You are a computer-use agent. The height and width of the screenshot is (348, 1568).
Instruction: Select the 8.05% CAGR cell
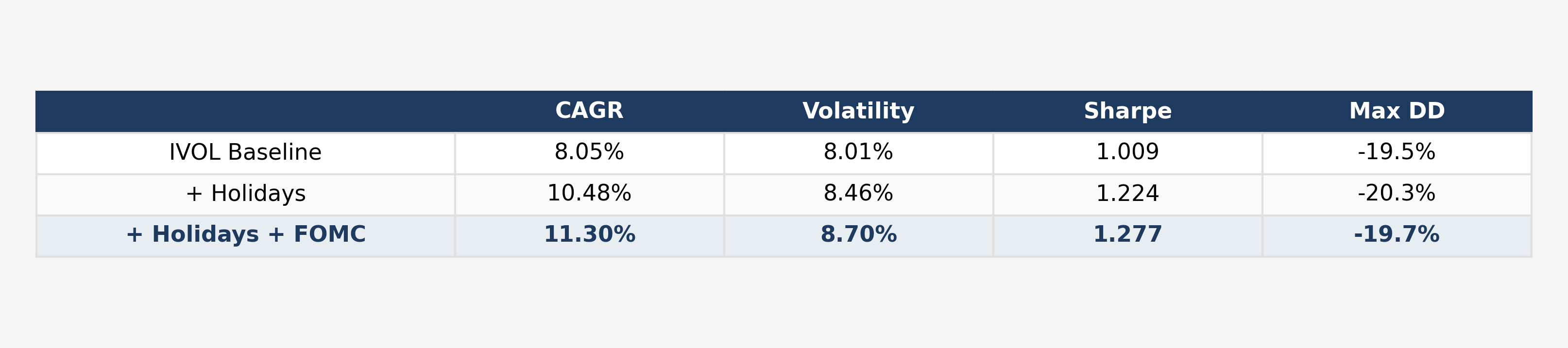click(x=589, y=153)
